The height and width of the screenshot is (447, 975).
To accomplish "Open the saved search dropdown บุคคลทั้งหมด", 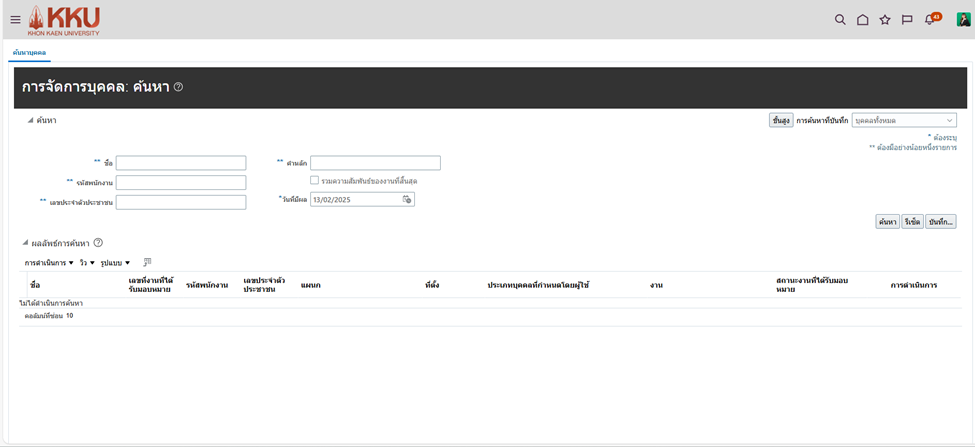I will point(903,120).
